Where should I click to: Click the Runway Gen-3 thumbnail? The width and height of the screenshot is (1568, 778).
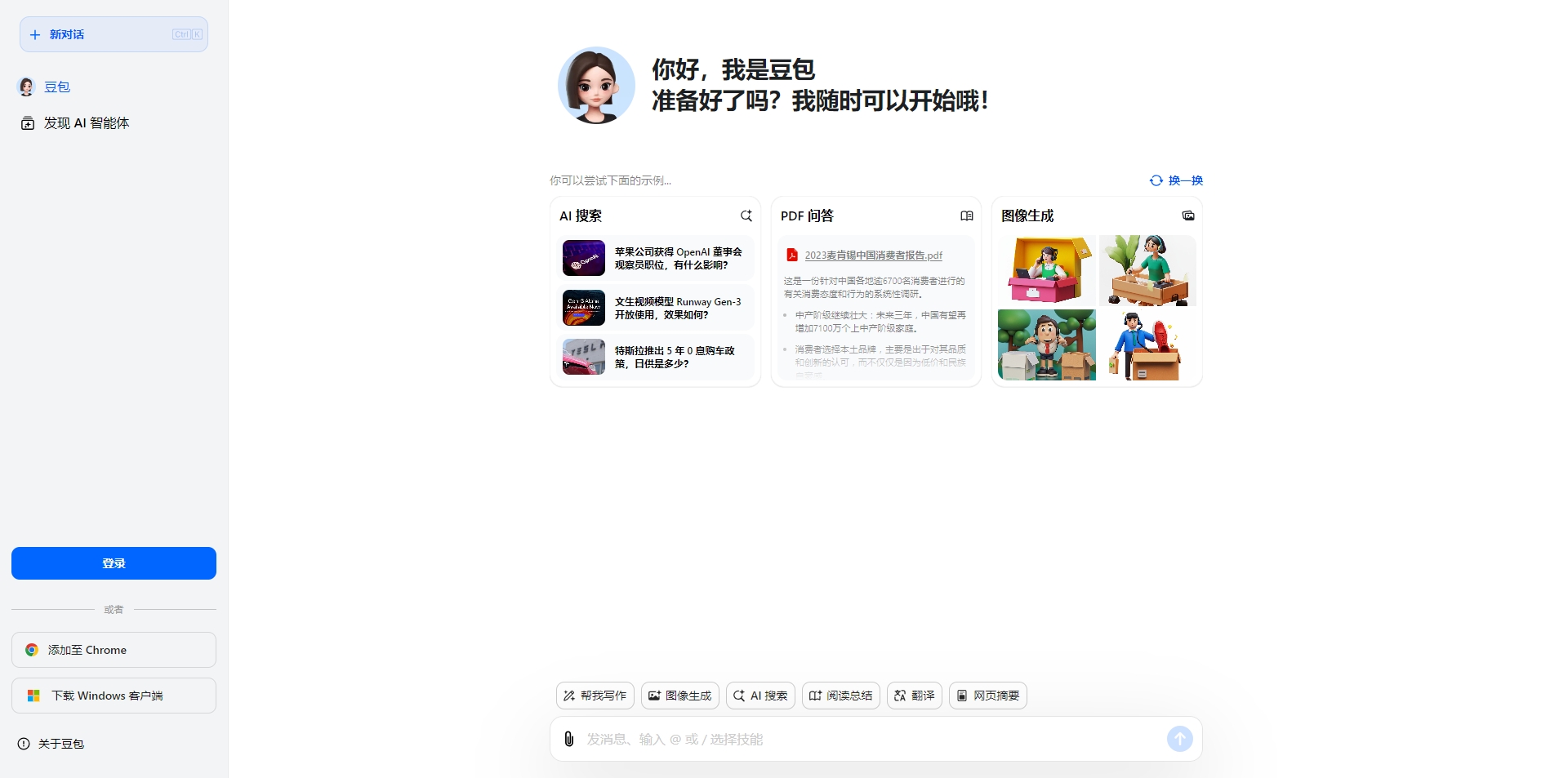pos(584,308)
